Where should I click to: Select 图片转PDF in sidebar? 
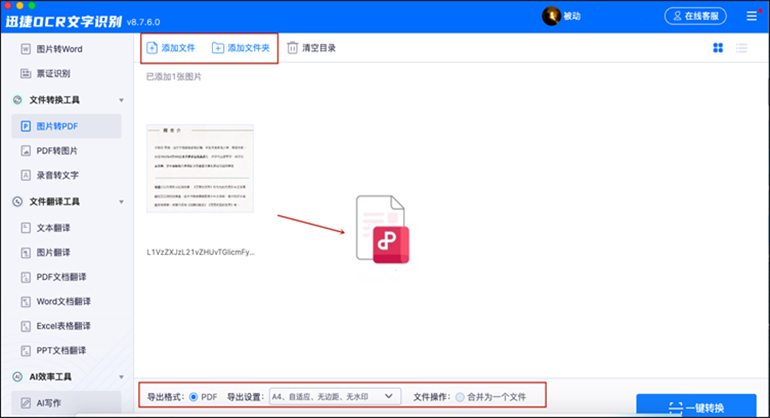tap(66, 126)
